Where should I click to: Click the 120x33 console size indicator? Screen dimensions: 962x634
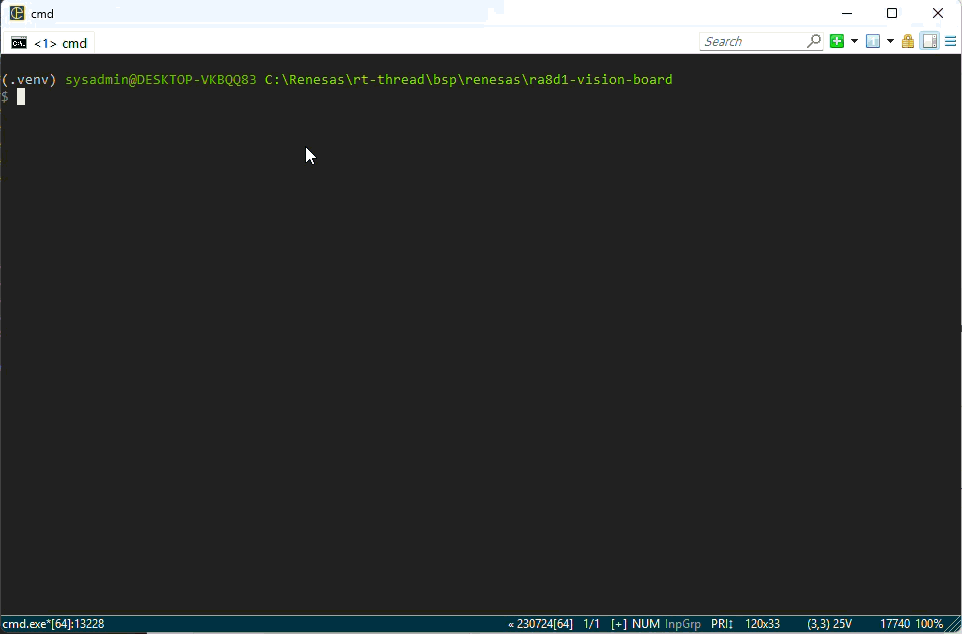coord(762,624)
